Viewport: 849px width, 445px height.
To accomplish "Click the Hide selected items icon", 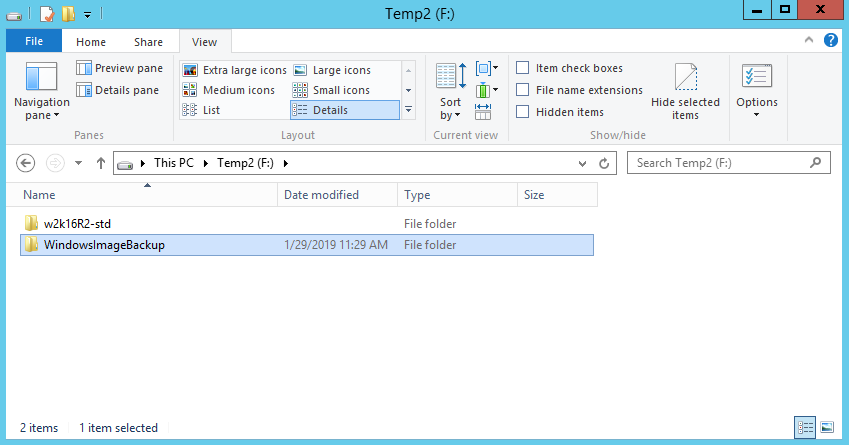I will [x=685, y=79].
